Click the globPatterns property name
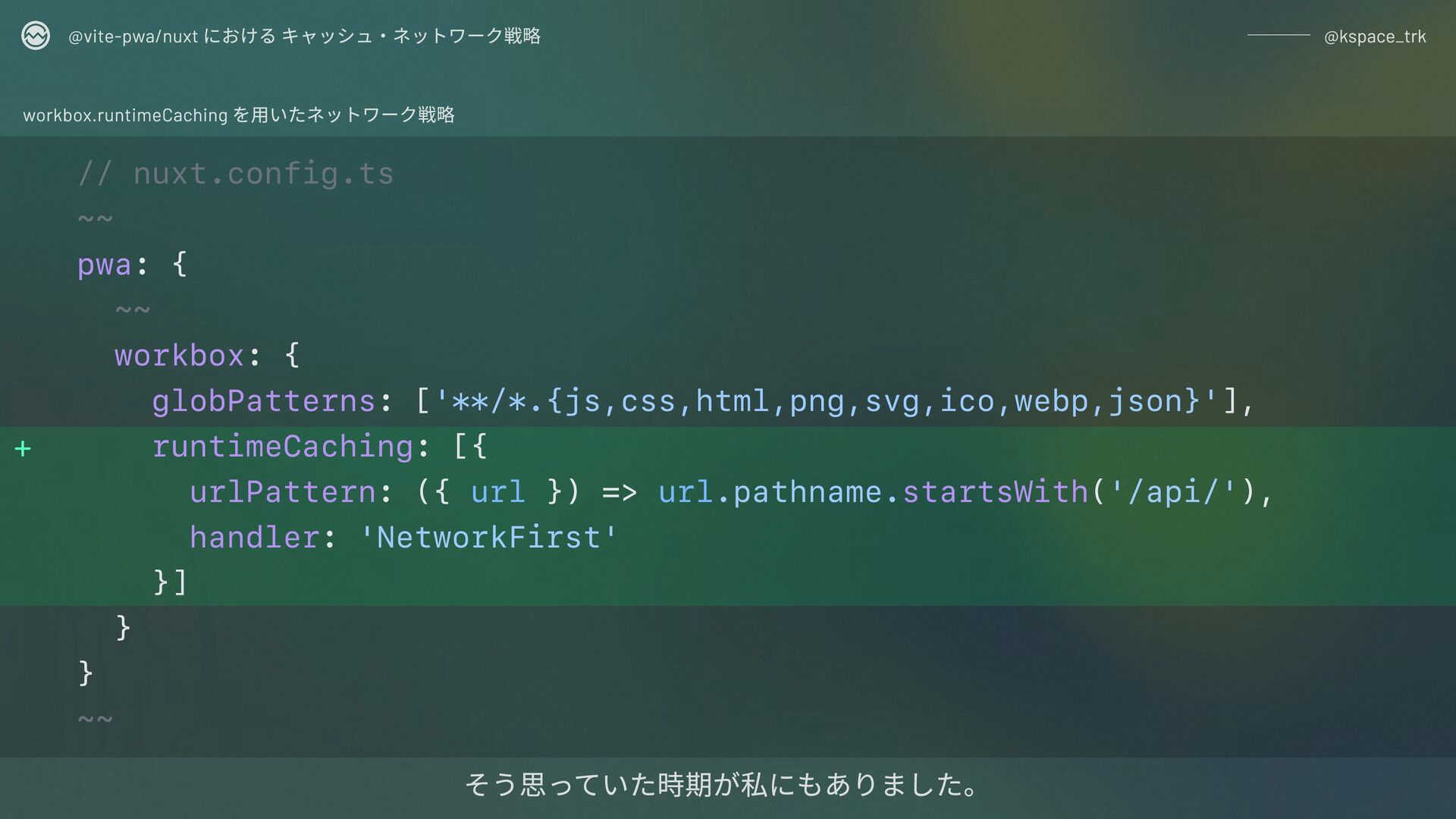Image resolution: width=1456 pixels, height=819 pixels. pyautogui.click(x=264, y=401)
